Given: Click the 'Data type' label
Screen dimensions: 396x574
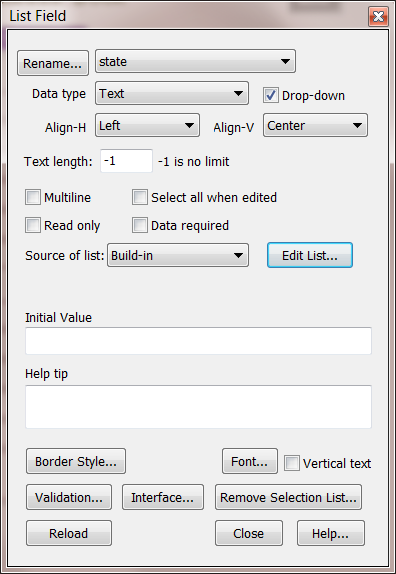Looking at the screenshot, I should pos(59,94).
